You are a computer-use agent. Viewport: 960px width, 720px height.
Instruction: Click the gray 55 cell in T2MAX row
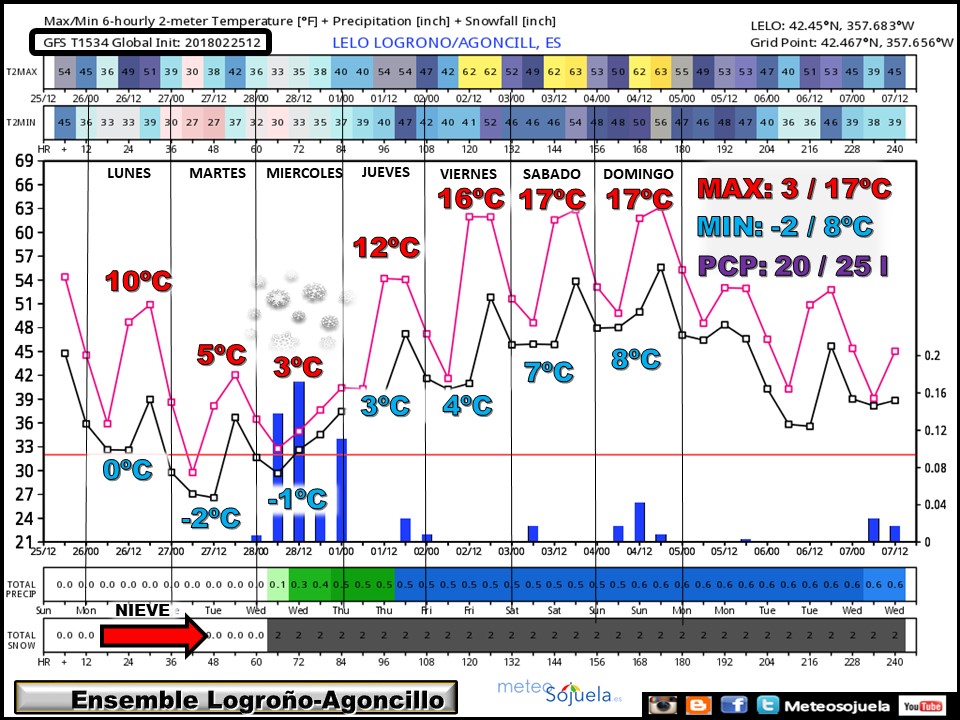pyautogui.click(x=682, y=72)
